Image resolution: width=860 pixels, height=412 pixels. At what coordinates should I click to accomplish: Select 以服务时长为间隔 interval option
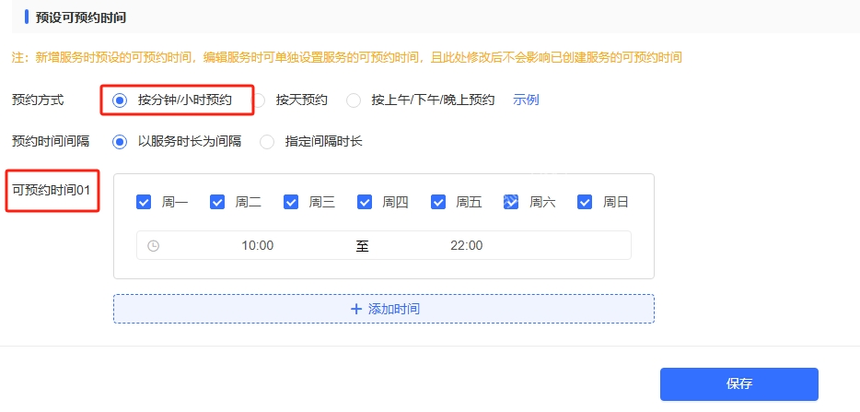point(120,141)
